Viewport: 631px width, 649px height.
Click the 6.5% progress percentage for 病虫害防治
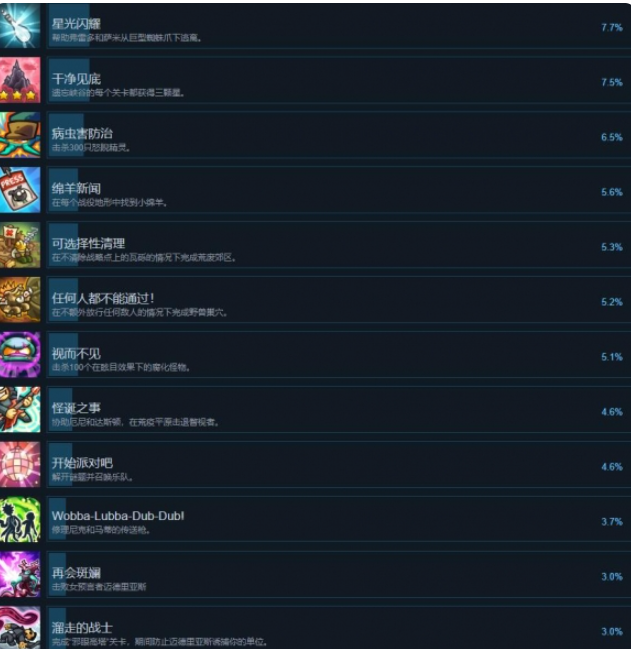612,137
